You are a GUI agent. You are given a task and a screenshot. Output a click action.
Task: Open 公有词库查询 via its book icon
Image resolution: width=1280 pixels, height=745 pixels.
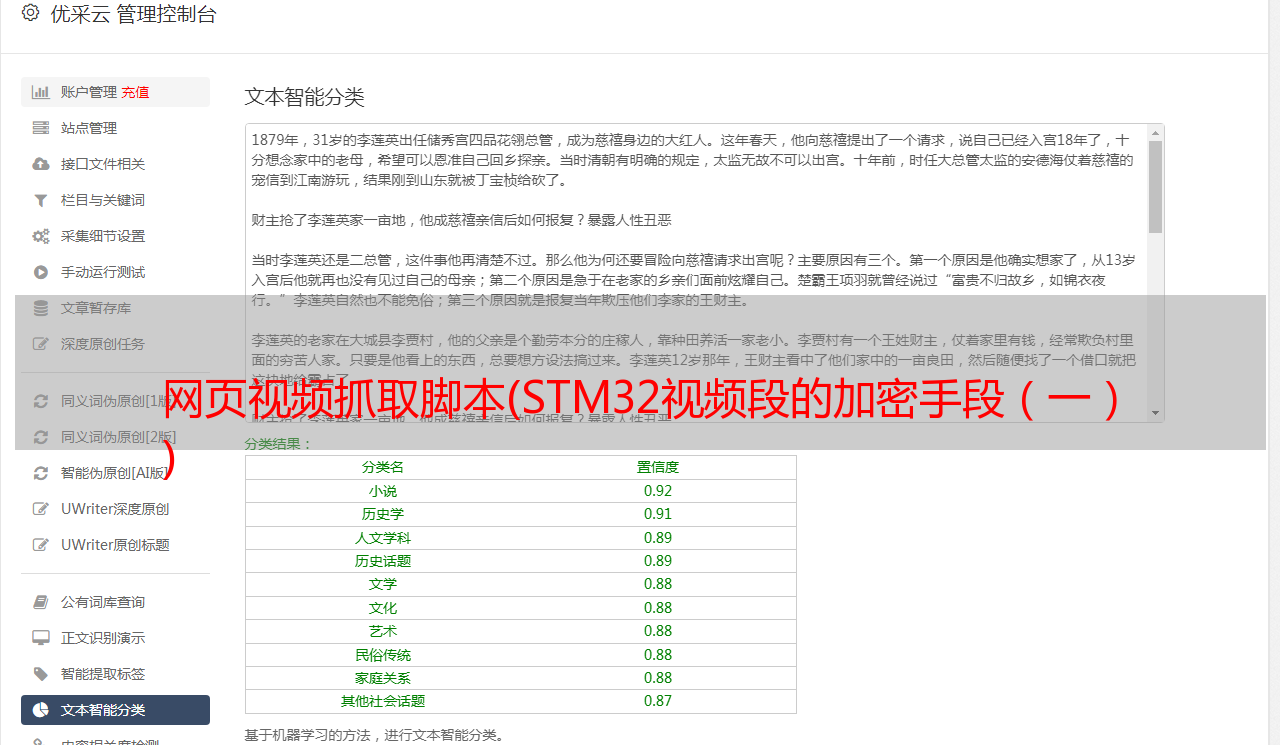[41, 602]
